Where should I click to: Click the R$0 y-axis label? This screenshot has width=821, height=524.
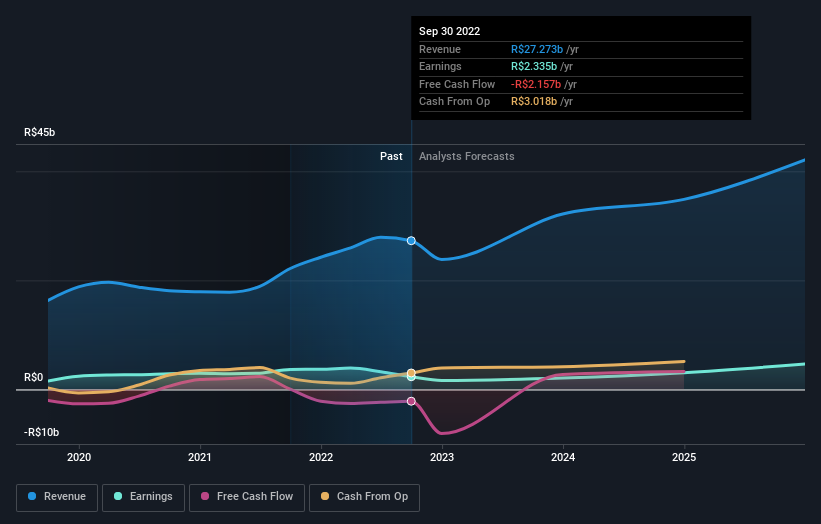click(34, 377)
